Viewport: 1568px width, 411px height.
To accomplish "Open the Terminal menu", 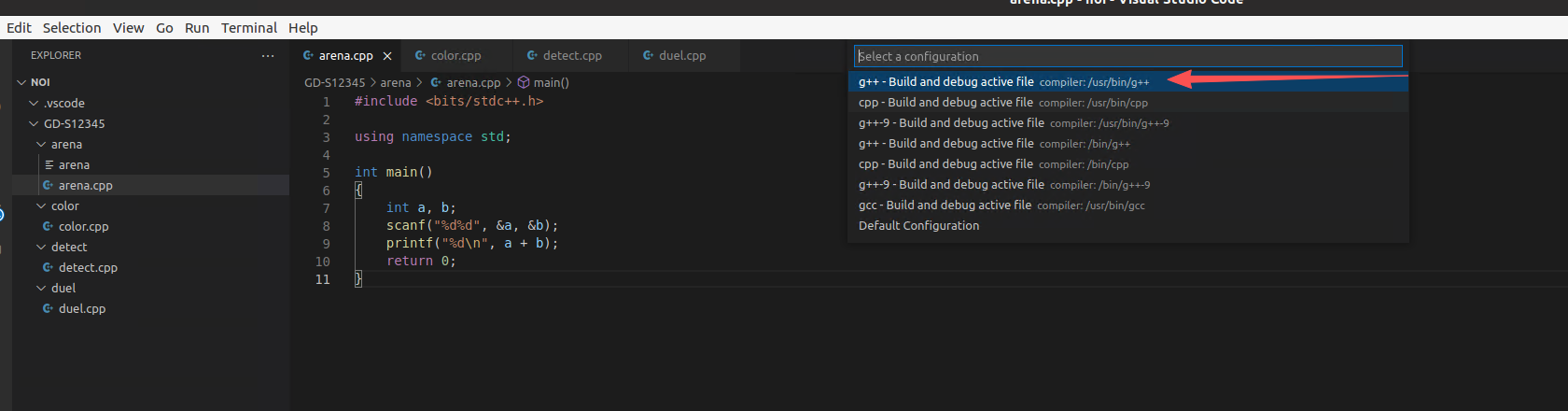I will tap(248, 28).
